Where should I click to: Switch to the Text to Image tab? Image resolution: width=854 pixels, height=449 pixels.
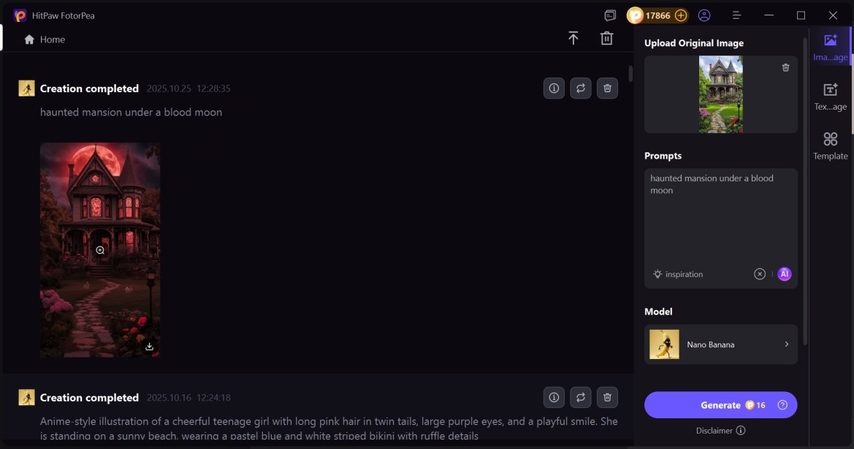click(831, 97)
